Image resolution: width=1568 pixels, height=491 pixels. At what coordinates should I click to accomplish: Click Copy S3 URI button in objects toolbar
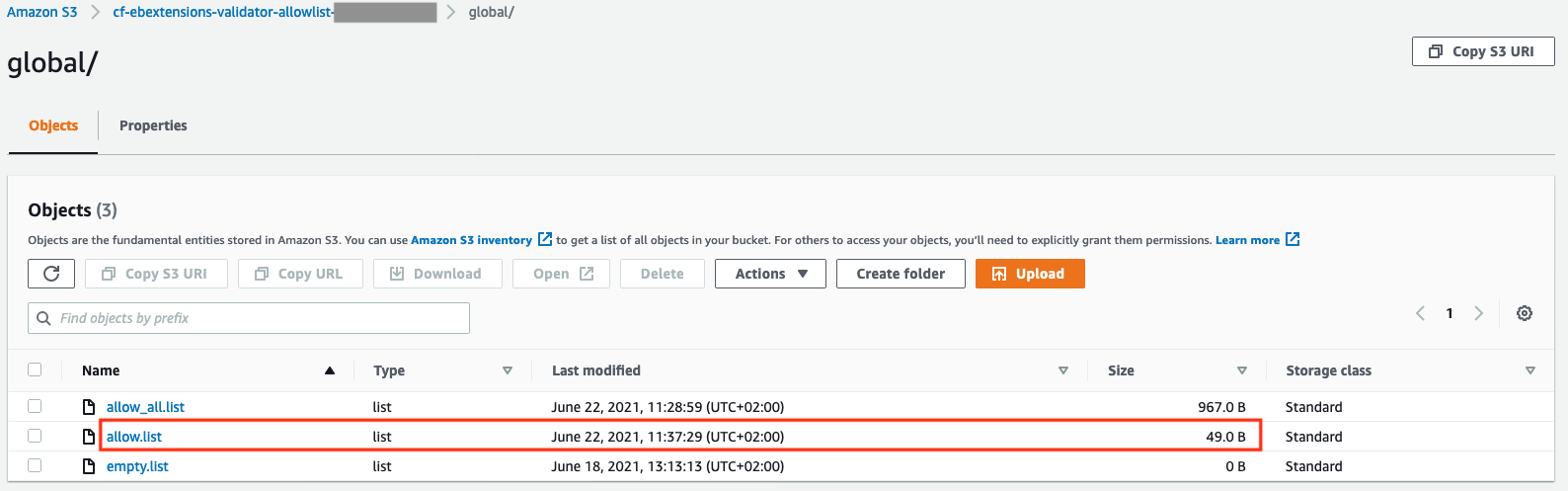(156, 274)
